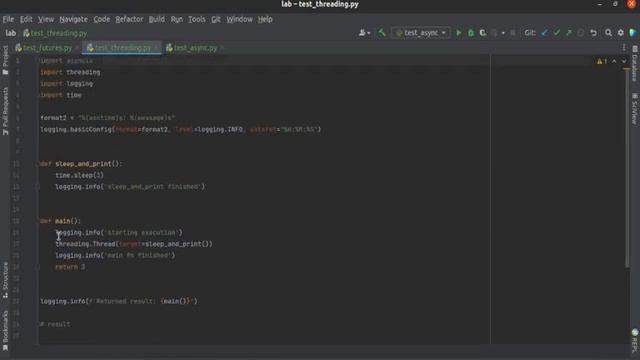
Task: Click the 'return 3' statement
Action: 70,267
